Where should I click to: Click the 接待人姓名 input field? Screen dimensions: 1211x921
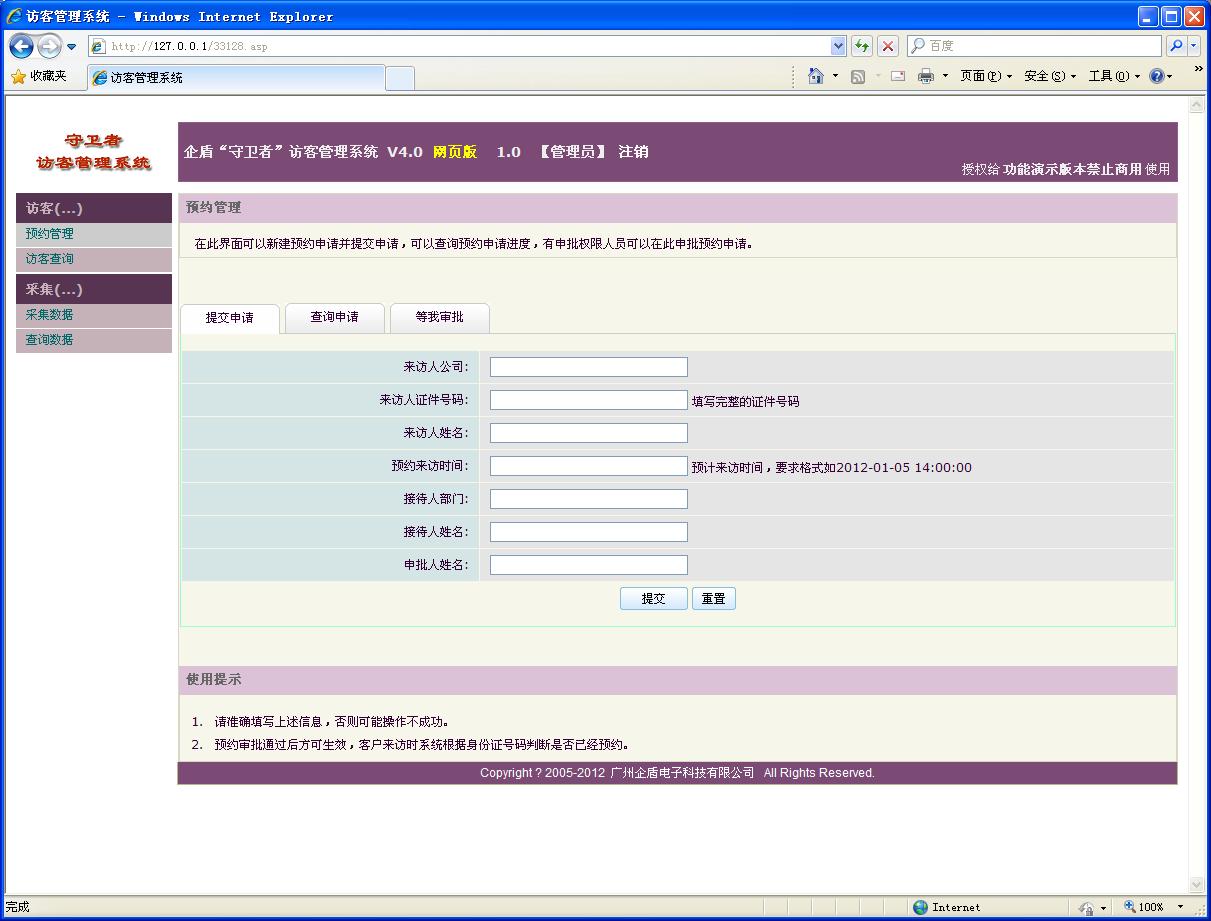coord(589,532)
